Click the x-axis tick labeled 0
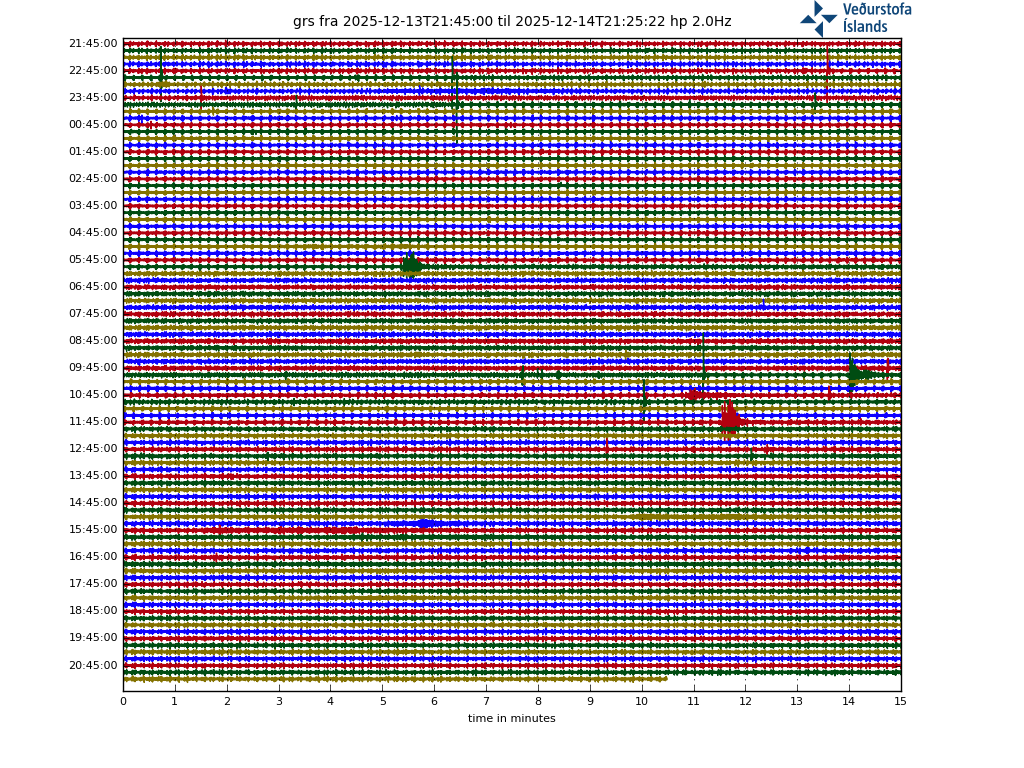The height and width of the screenshot is (768, 1024). click(x=123, y=701)
